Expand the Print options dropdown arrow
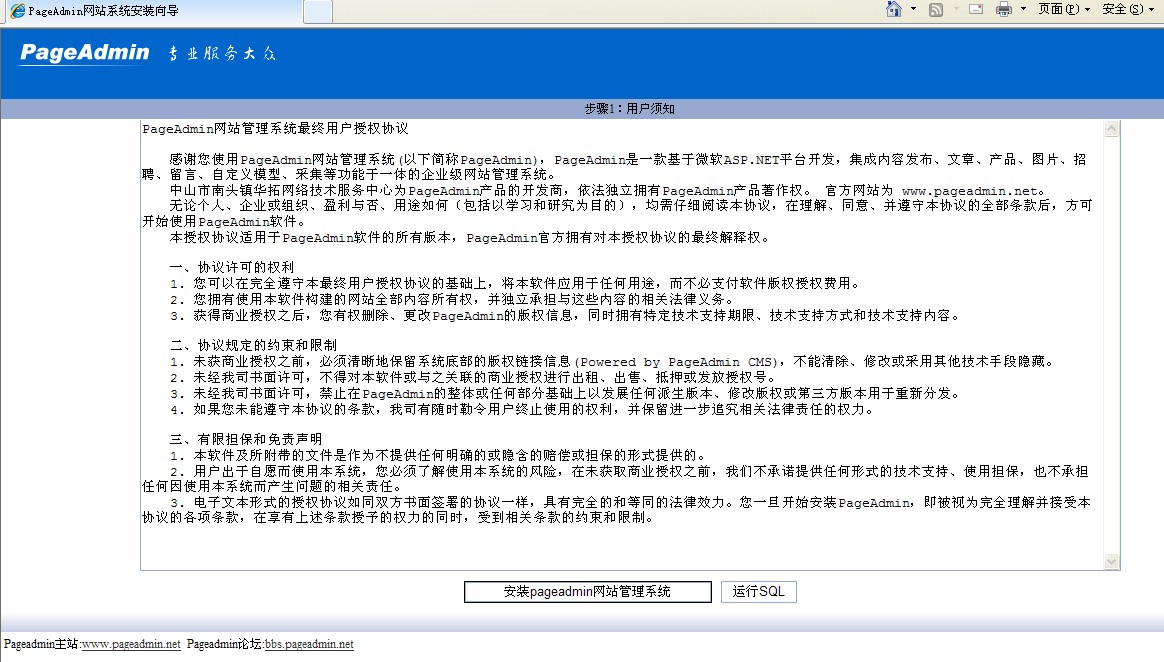 pyautogui.click(x=1023, y=10)
